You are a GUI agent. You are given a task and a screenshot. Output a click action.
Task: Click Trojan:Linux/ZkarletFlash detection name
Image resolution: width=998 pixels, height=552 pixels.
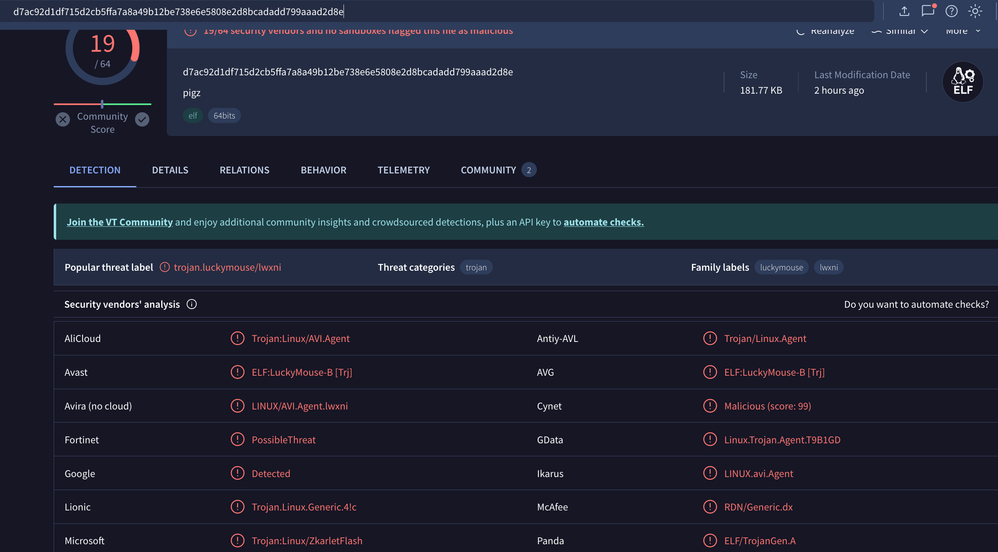tap(307, 541)
